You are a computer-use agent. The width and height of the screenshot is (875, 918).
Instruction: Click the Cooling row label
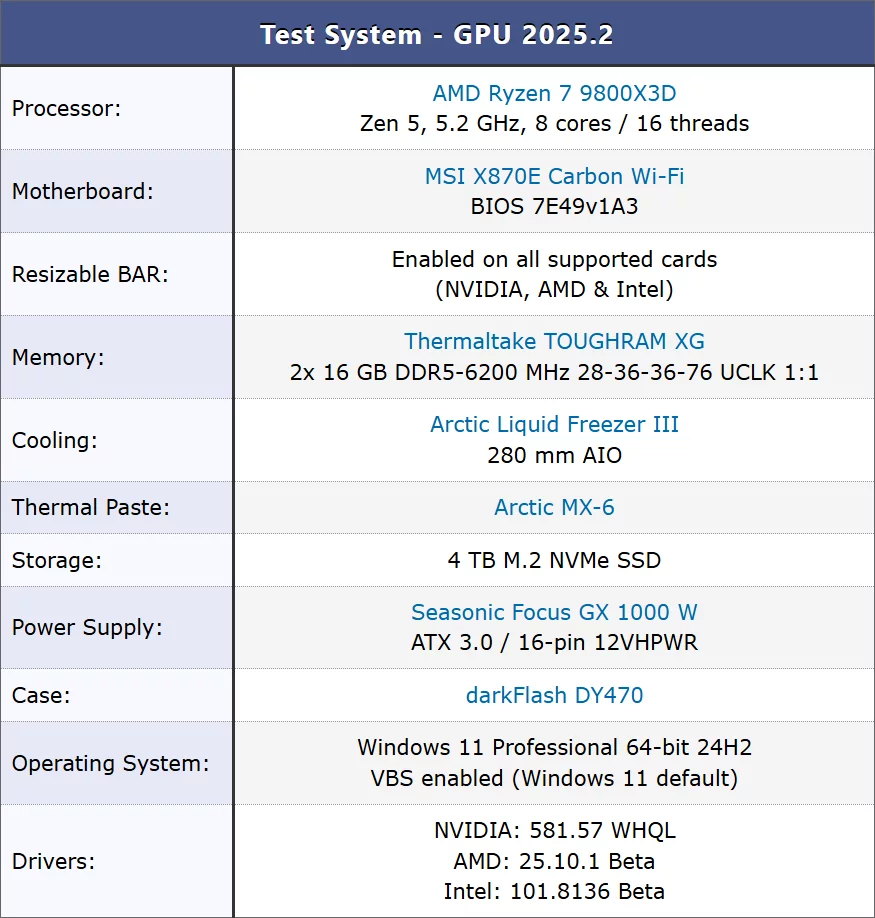coord(55,440)
